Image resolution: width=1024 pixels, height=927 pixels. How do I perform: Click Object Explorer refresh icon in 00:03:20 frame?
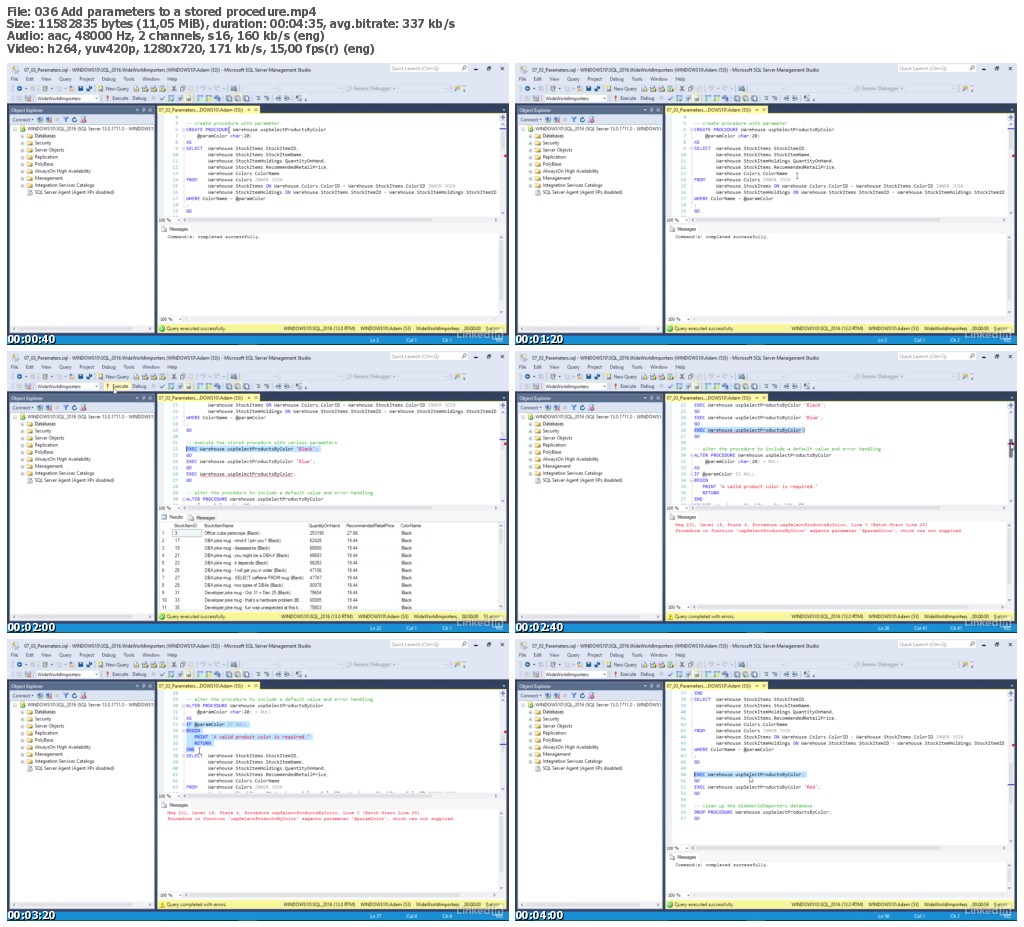[x=74, y=696]
